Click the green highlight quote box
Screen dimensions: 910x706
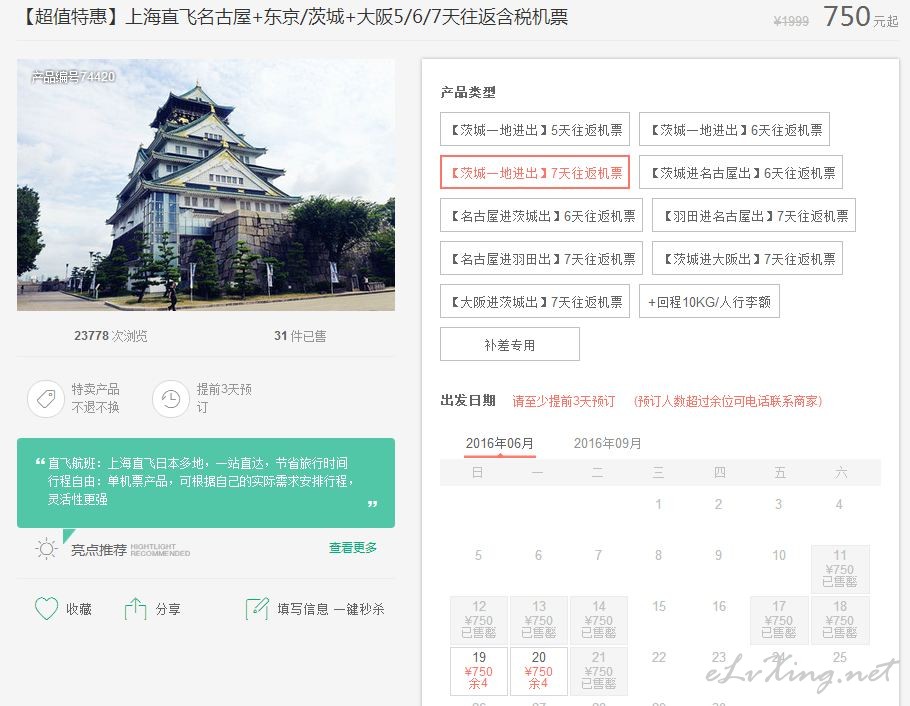206,482
